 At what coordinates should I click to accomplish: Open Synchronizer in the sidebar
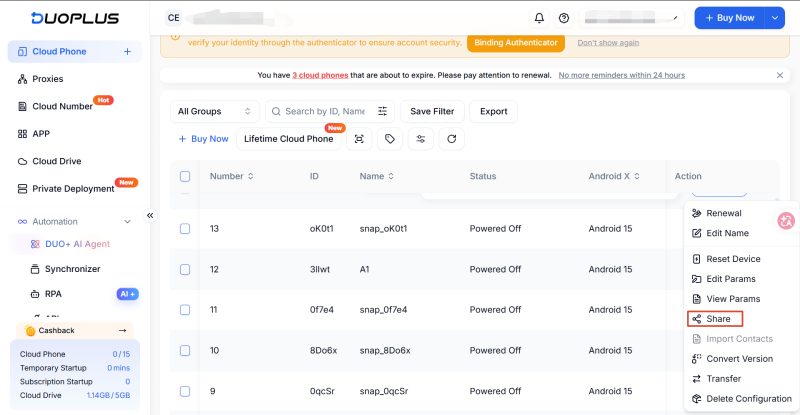coord(74,269)
